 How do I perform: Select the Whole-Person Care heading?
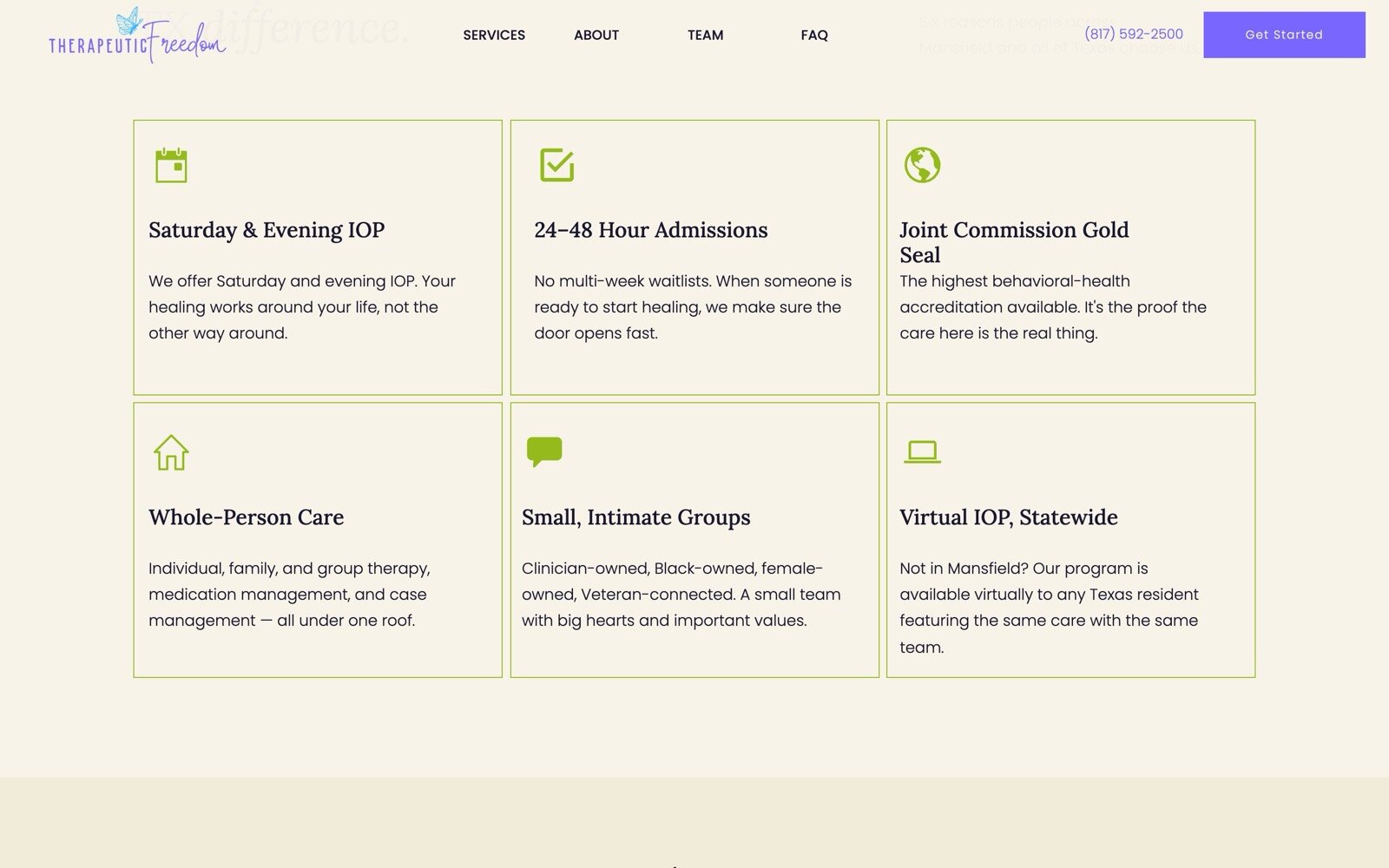[246, 517]
